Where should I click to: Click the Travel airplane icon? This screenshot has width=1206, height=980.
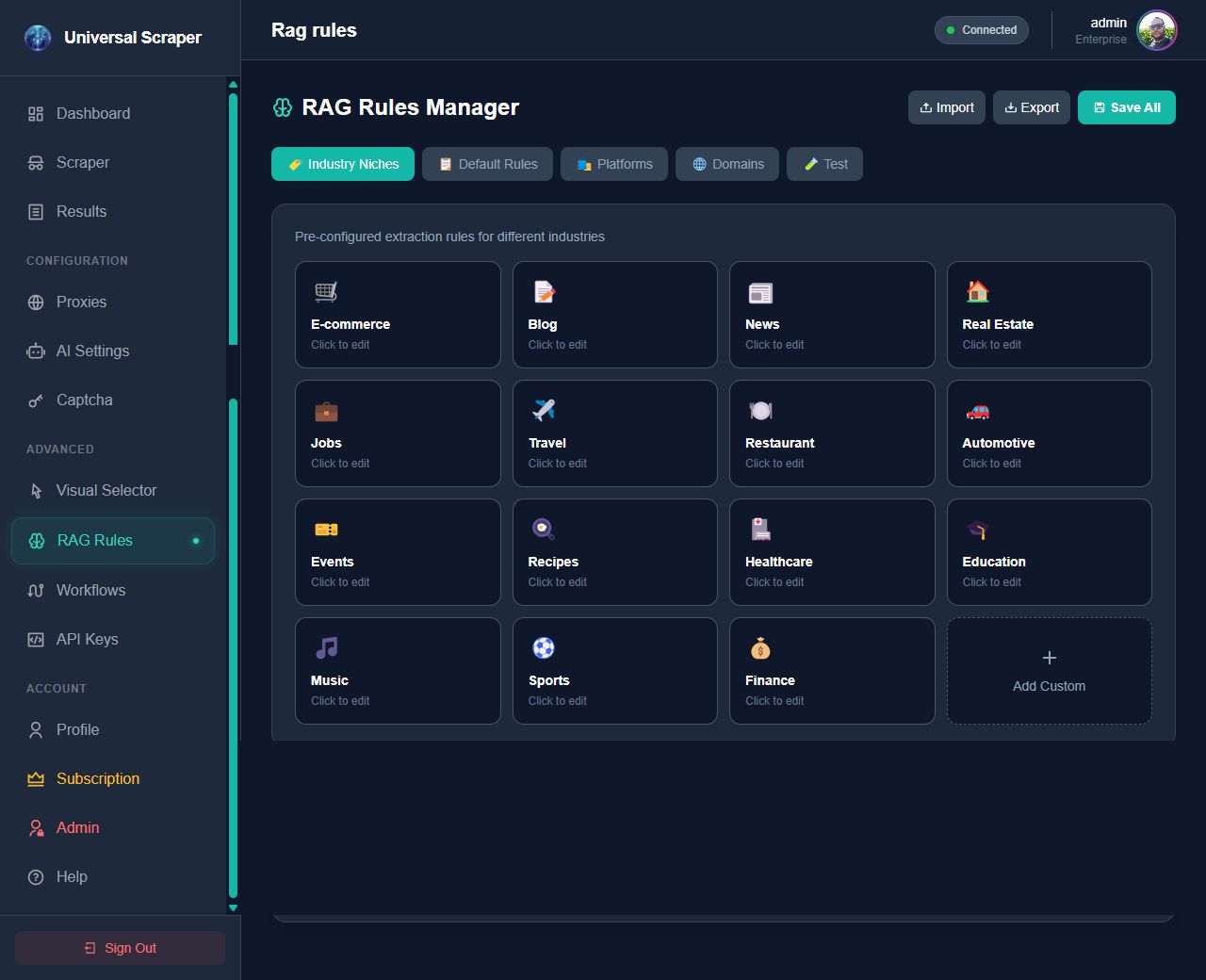pyautogui.click(x=544, y=411)
